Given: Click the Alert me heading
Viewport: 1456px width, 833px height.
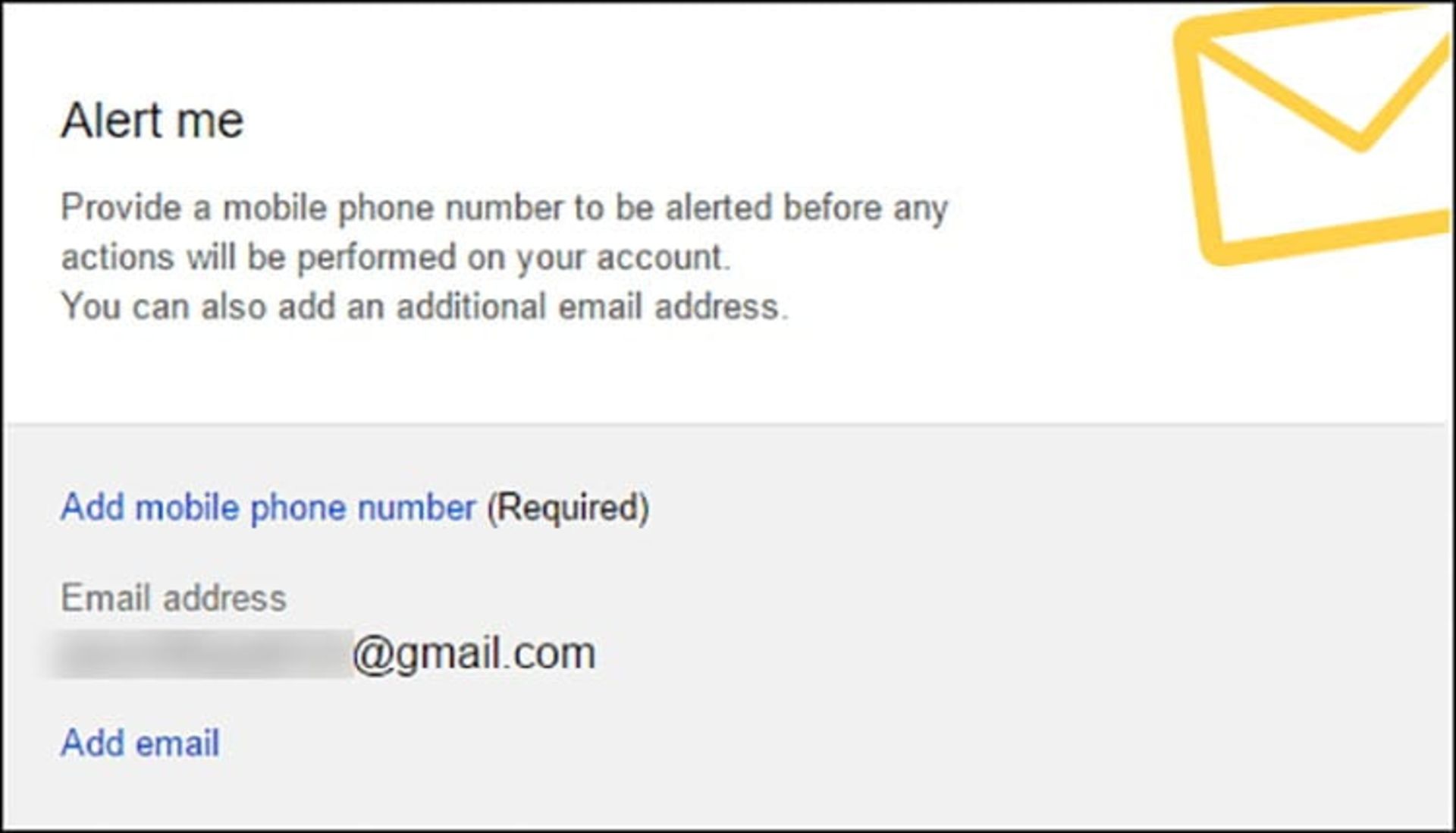Looking at the screenshot, I should (x=152, y=121).
